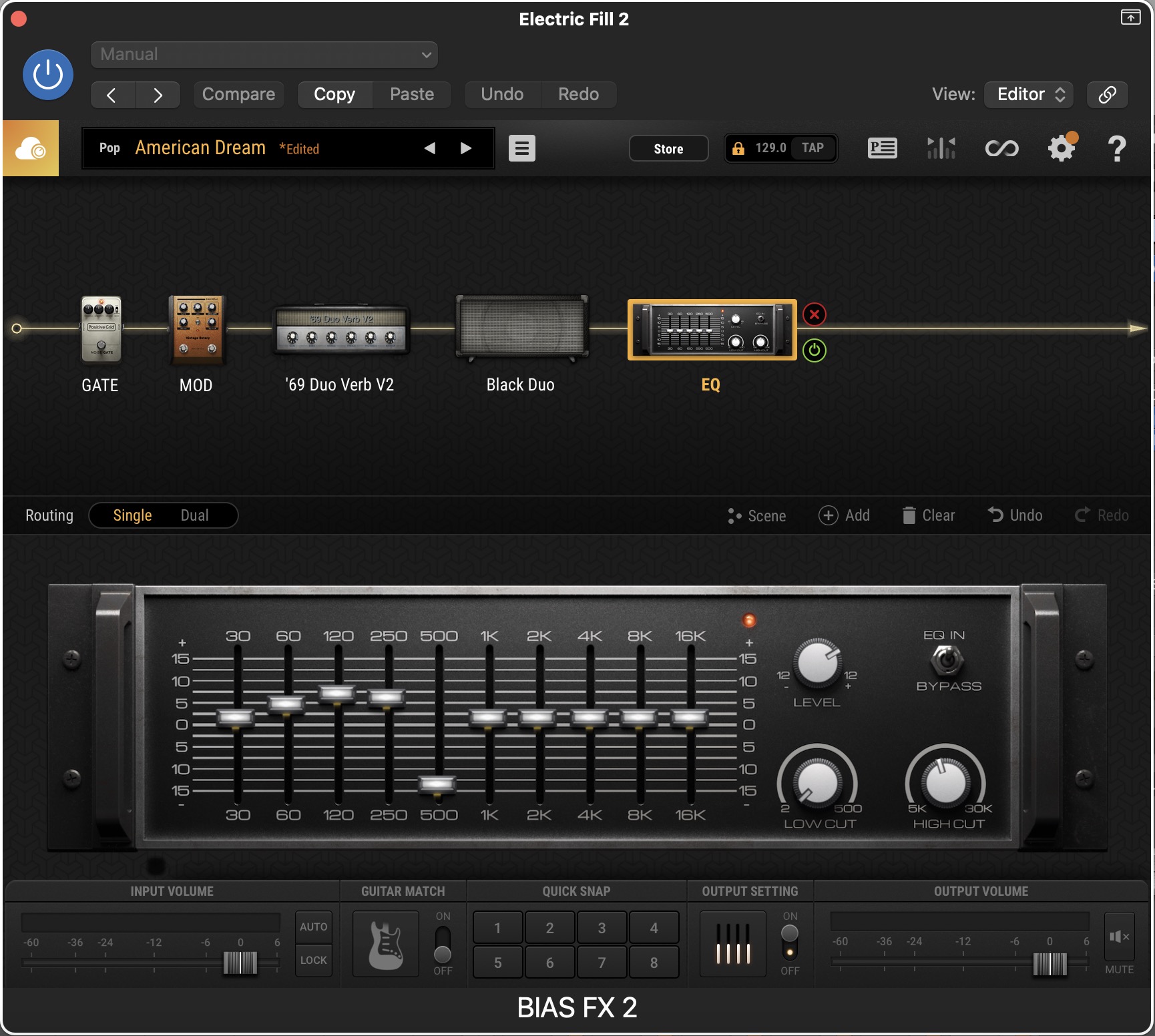Screen dimensions: 1155x1036
Task: Click the window expand icon at top right
Action: [x=1130, y=17]
